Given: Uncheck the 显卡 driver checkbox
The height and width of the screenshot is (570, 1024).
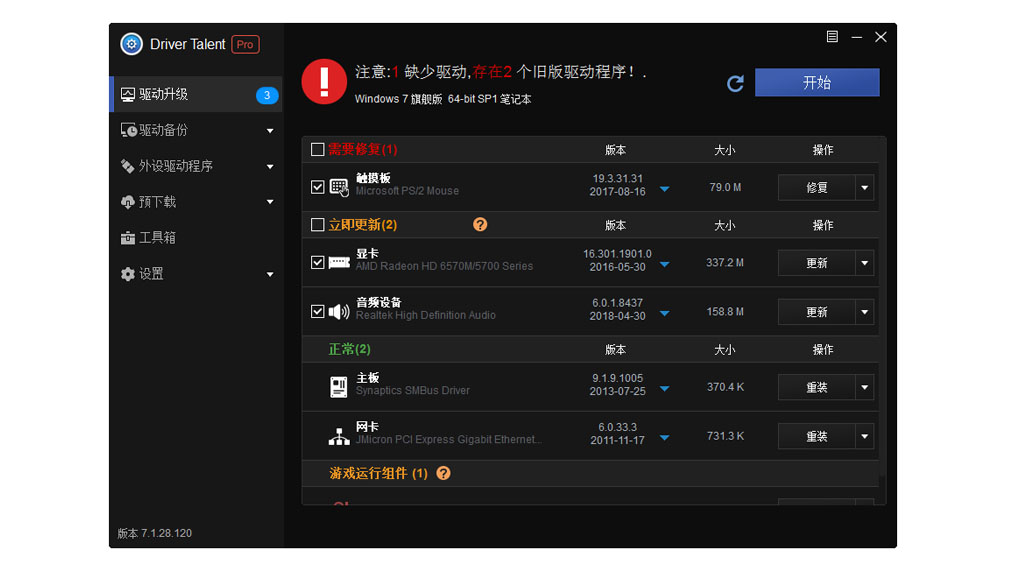Looking at the screenshot, I should click(x=317, y=262).
